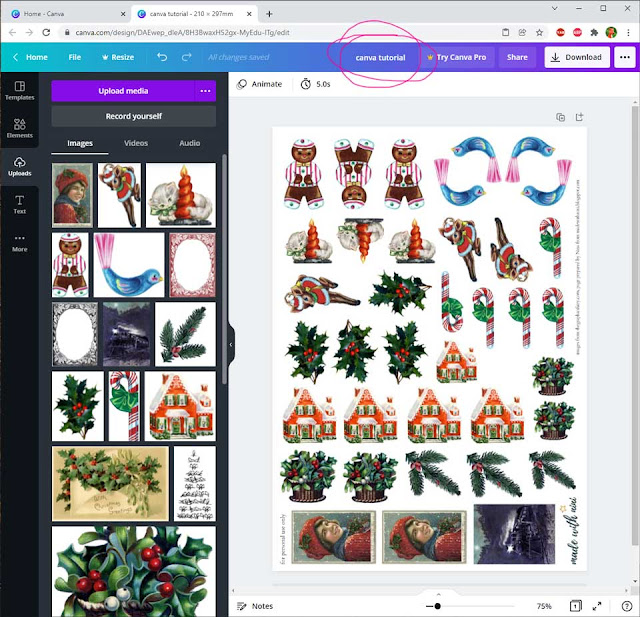Select the pine branch upload thumbnail
640x617 pixels.
coord(185,334)
